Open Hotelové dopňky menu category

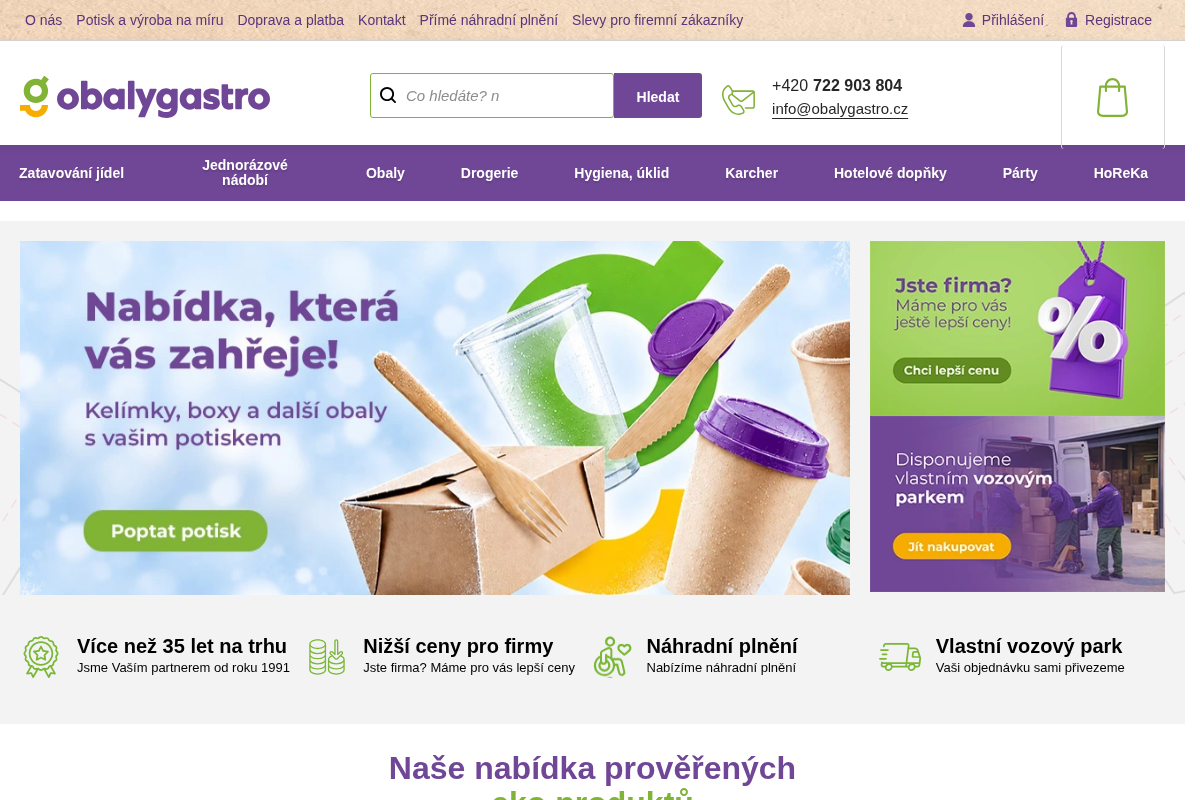890,173
